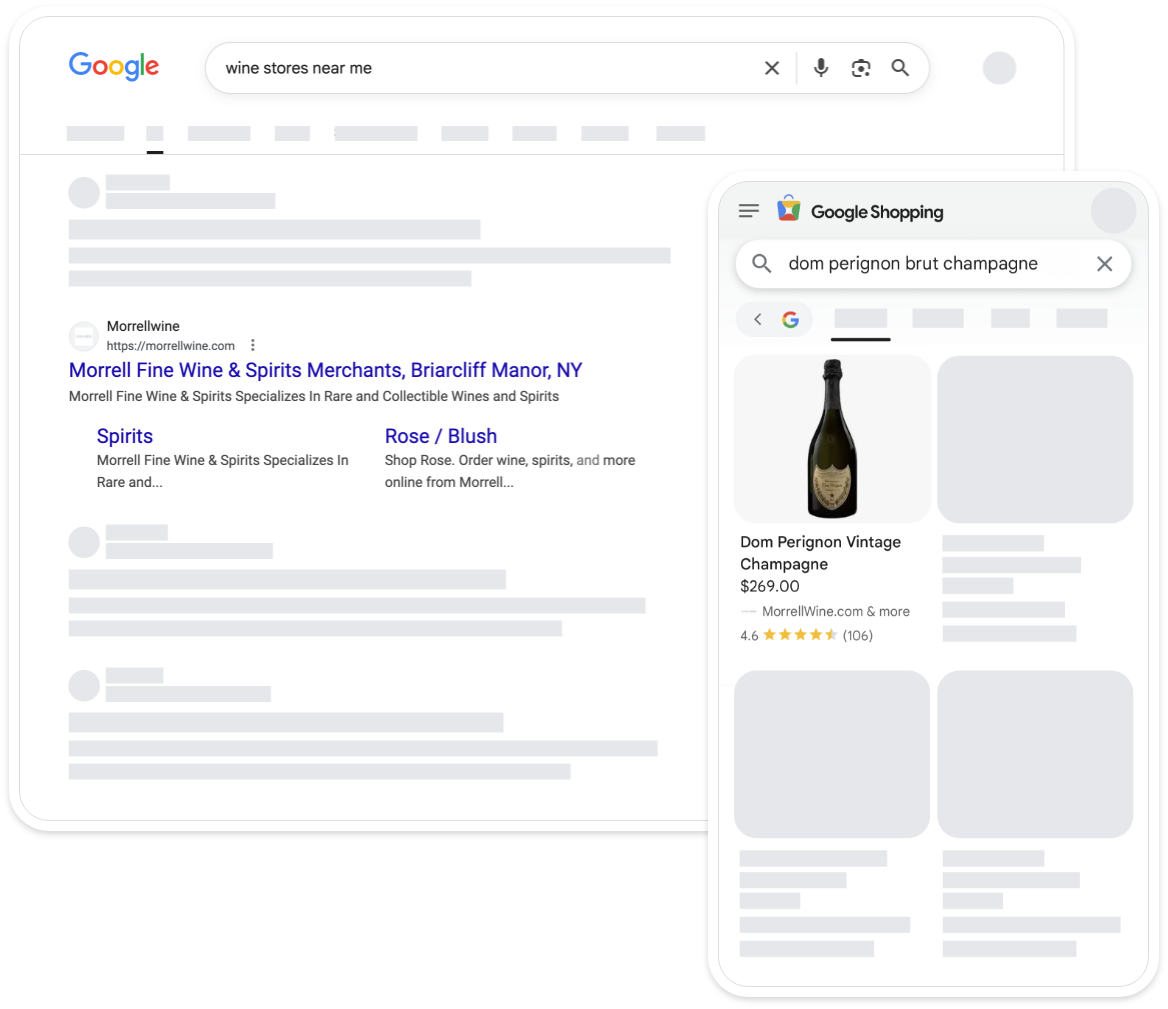The image size is (1168, 1009).
Task: View the Dom Perignon bottle thumbnail
Action: click(831, 438)
